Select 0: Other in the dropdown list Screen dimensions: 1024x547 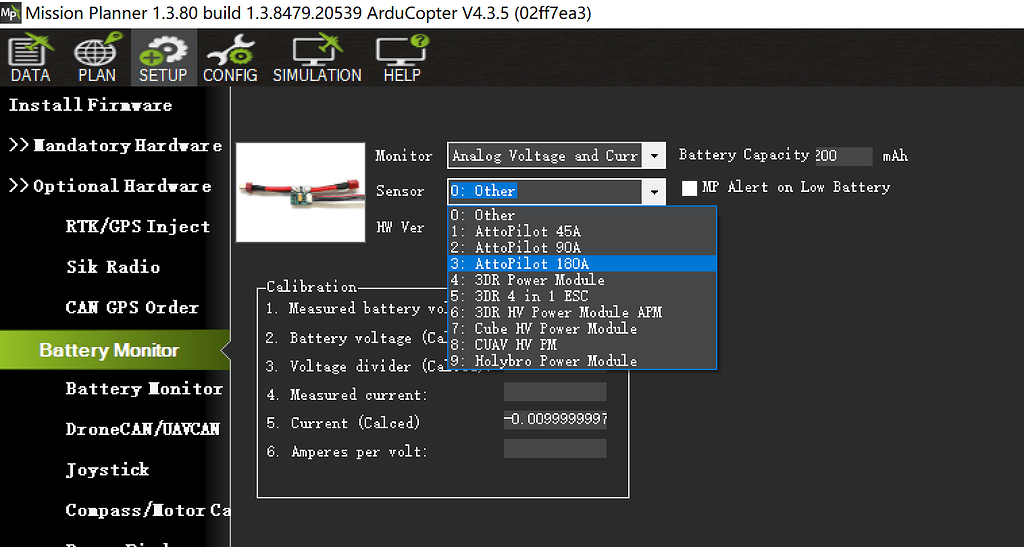pos(582,215)
